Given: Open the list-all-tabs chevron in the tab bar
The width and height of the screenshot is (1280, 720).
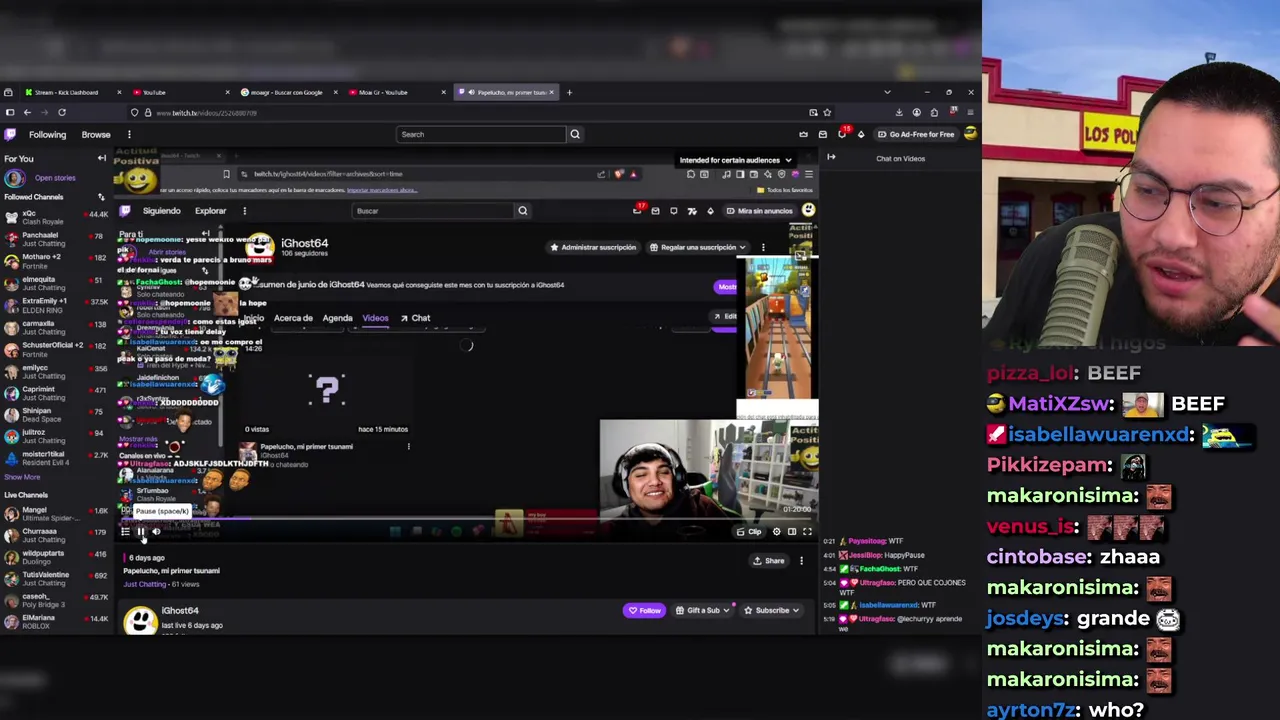Looking at the screenshot, I should coord(887,92).
